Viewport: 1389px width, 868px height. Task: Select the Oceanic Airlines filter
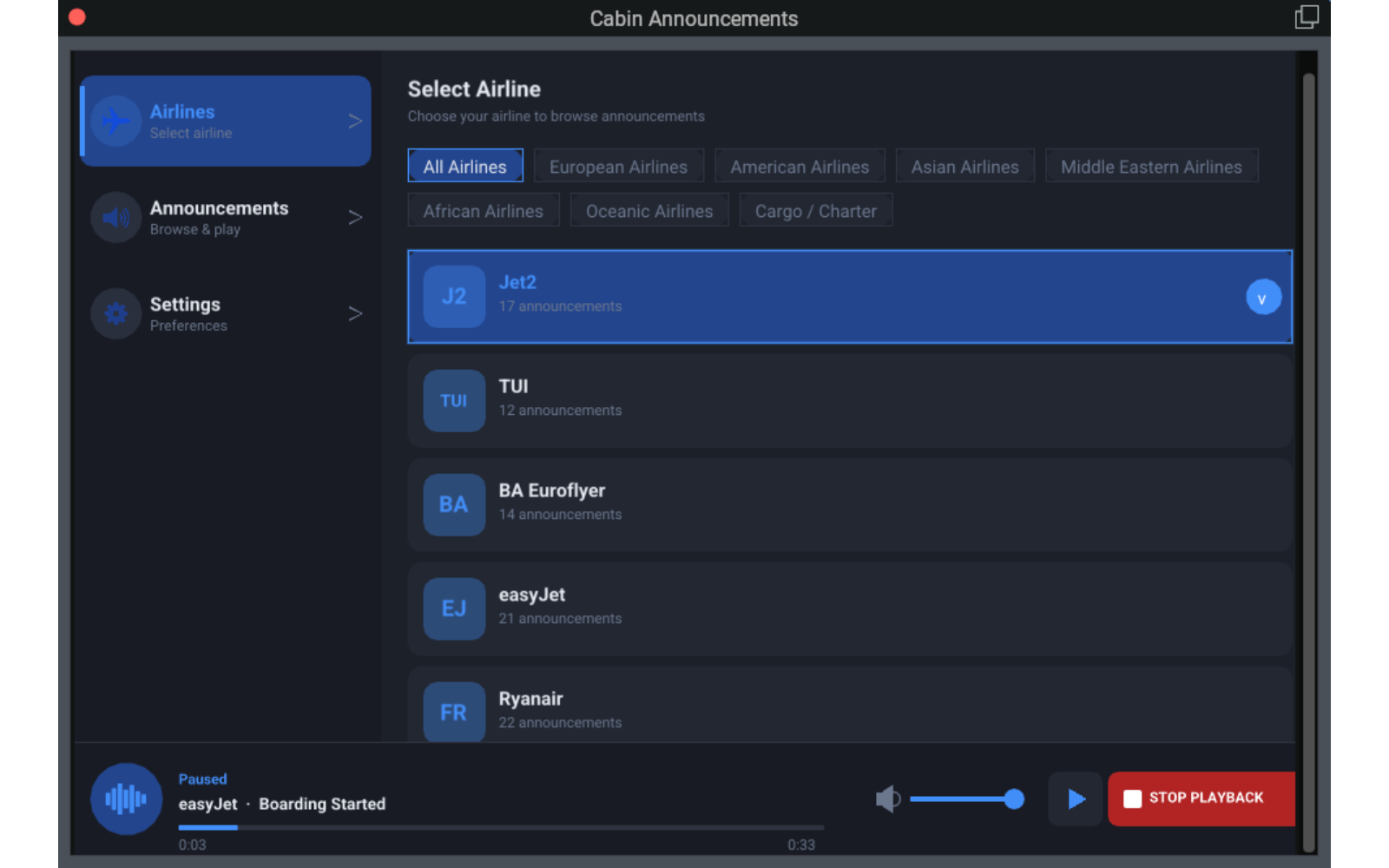click(649, 210)
